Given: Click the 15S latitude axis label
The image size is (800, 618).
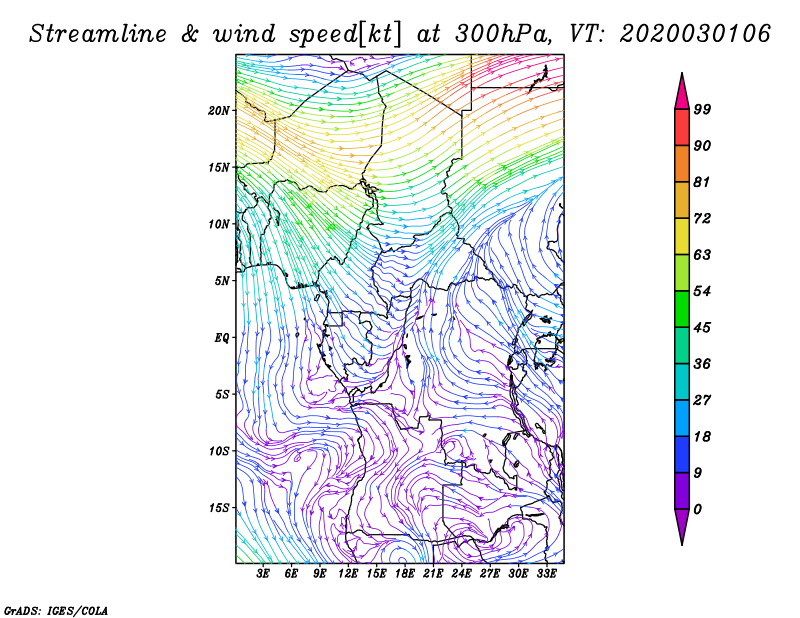Looking at the screenshot, I should coord(219,508).
